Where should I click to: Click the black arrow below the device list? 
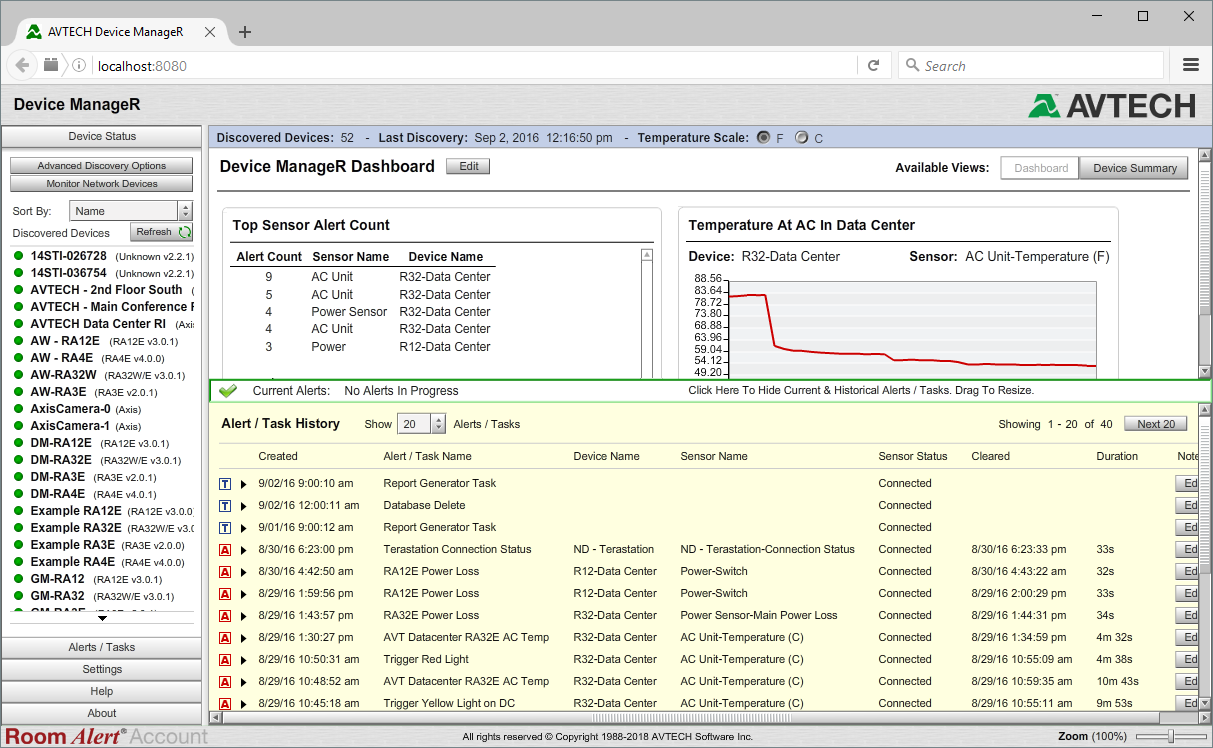coord(101,617)
